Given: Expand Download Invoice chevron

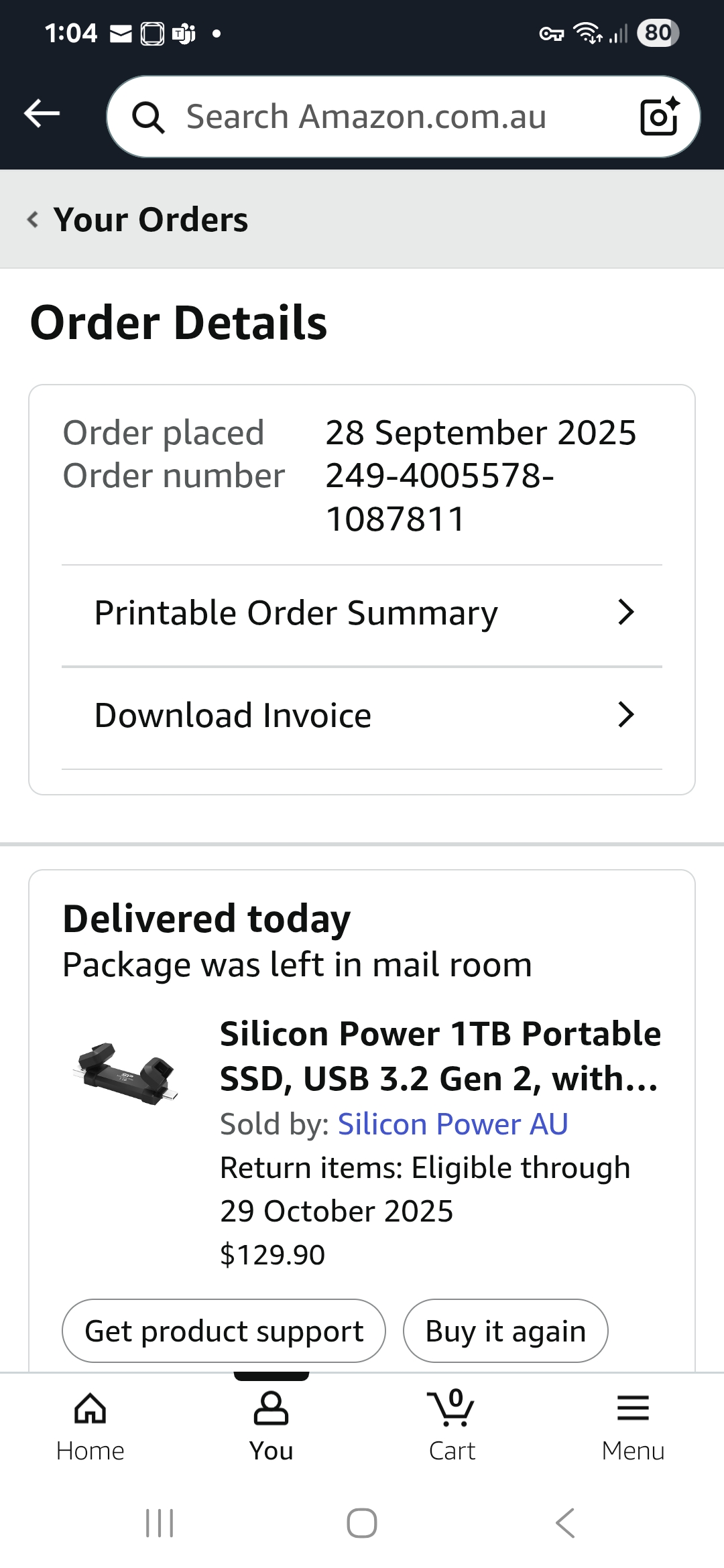Looking at the screenshot, I should (x=625, y=715).
